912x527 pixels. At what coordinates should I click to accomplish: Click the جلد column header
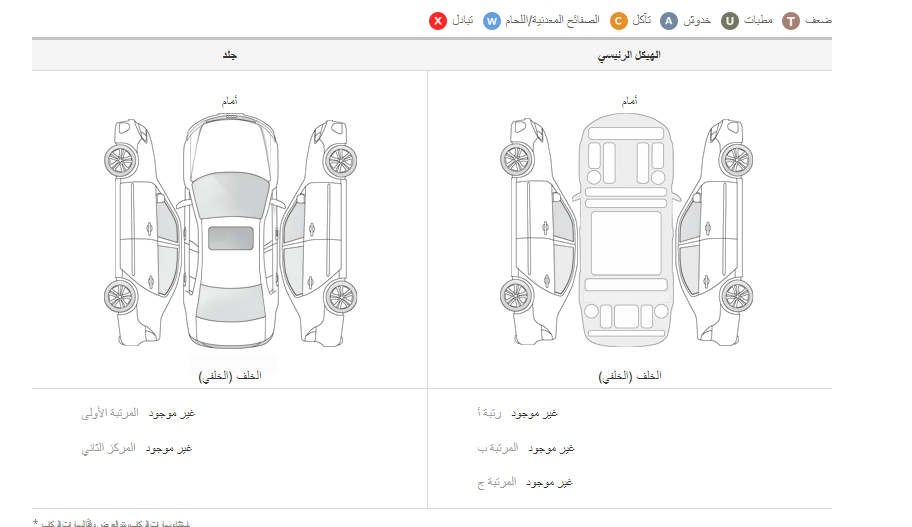229,56
